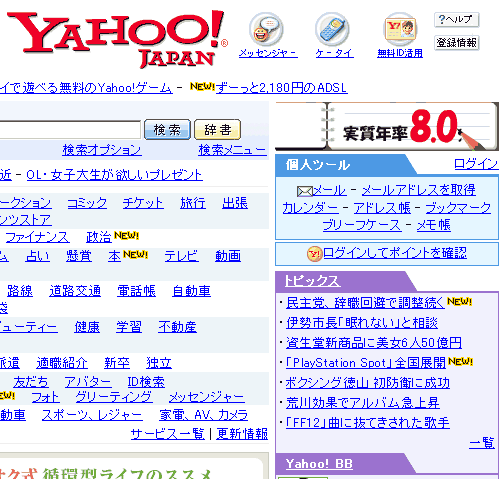Screen dimensions: 500x479
Task: Open the トピックス section header
Action: (x=312, y=281)
